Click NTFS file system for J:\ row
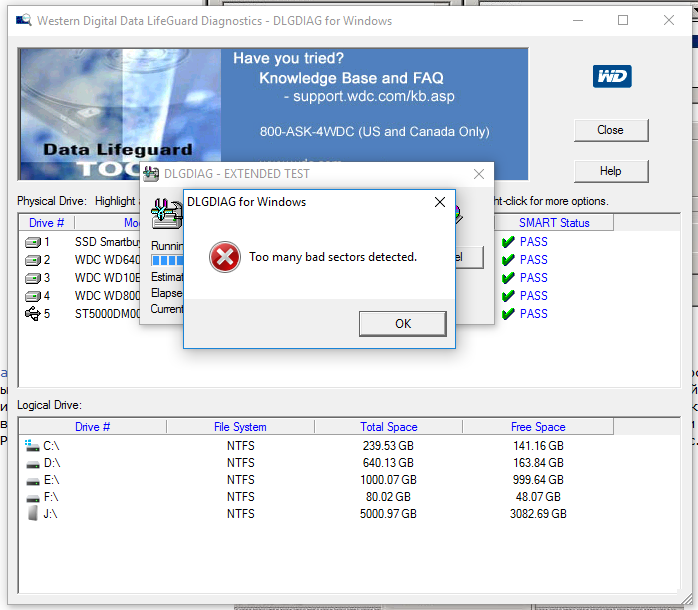Viewport: 698px width, 610px height. coord(241,514)
